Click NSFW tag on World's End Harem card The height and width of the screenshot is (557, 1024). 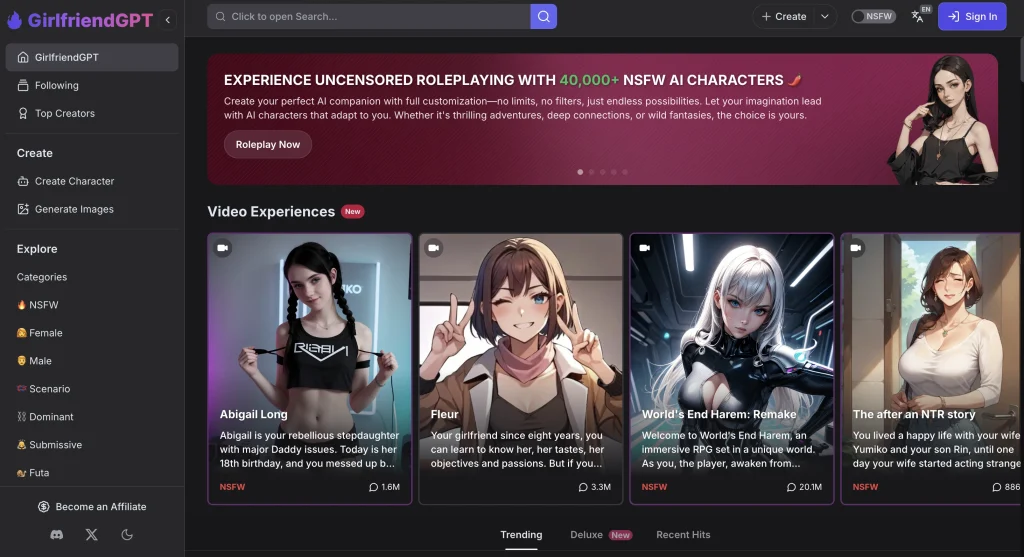(654, 487)
